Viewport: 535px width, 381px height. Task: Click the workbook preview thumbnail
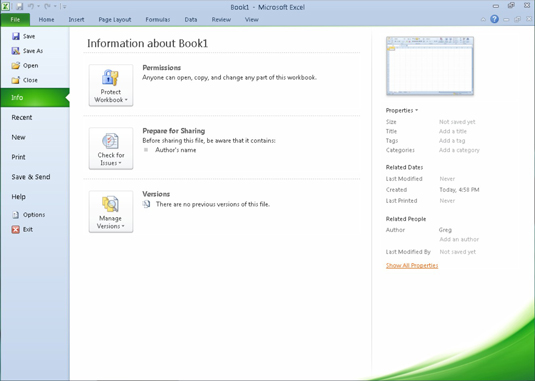click(430, 65)
